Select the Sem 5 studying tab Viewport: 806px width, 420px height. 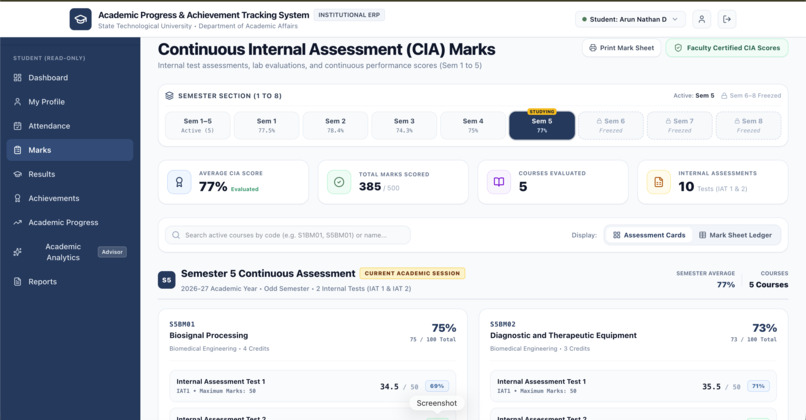[x=542, y=125]
